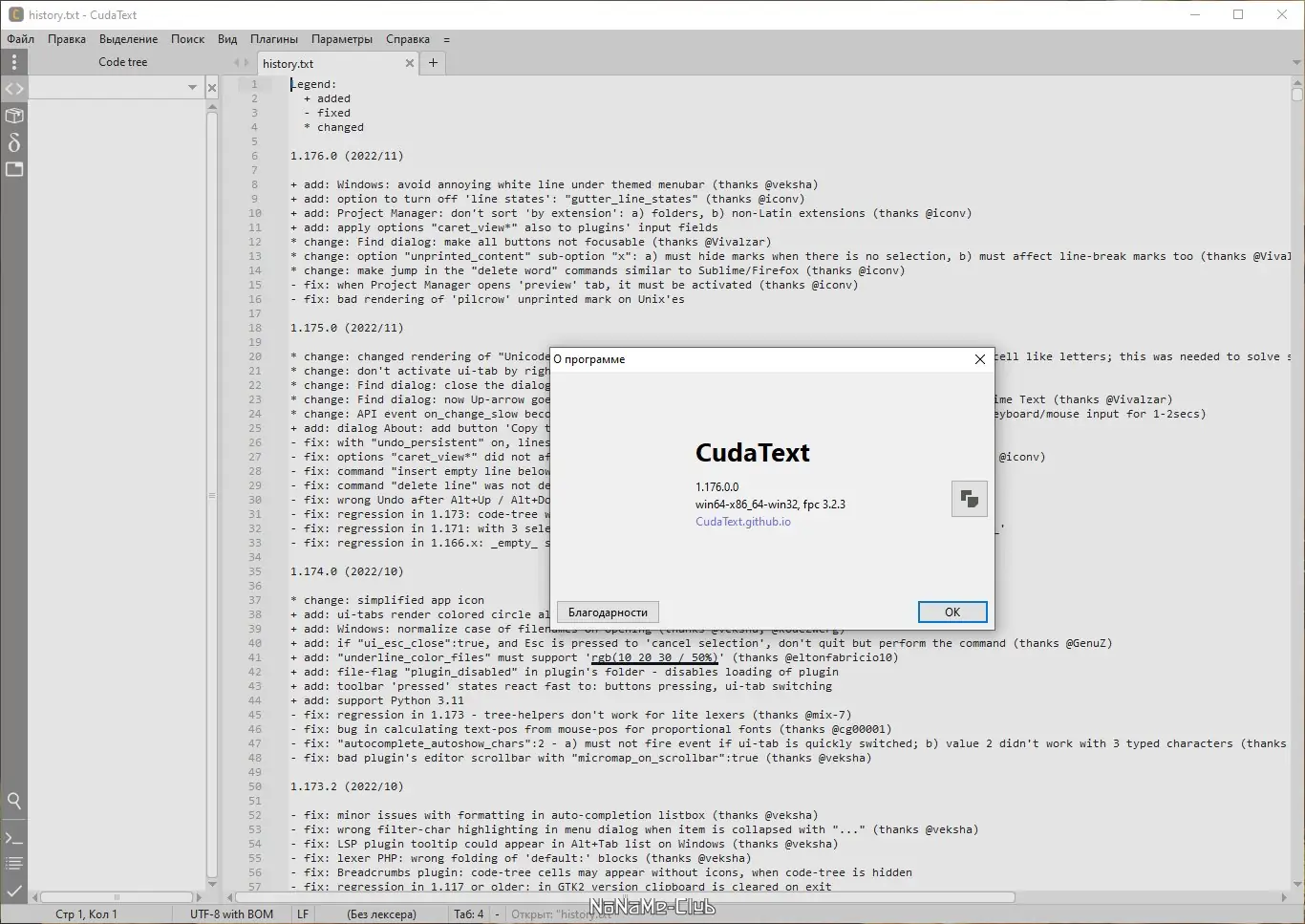Change tab size 'Таб: 4' in status bar

[x=468, y=914]
